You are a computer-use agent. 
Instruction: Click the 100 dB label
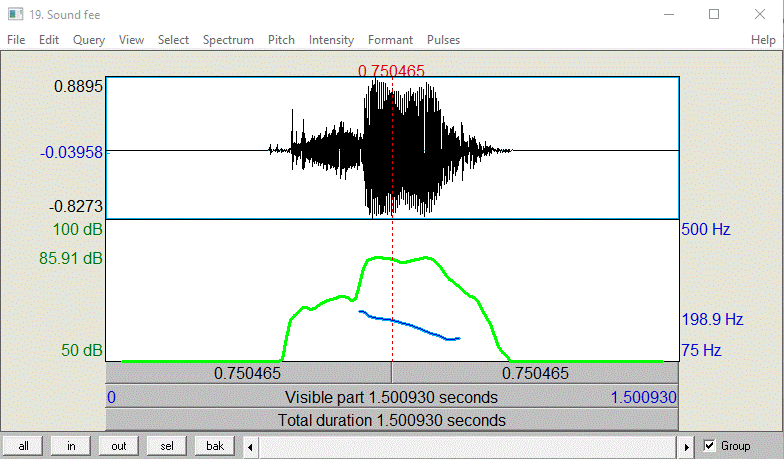pyautogui.click(x=78, y=230)
